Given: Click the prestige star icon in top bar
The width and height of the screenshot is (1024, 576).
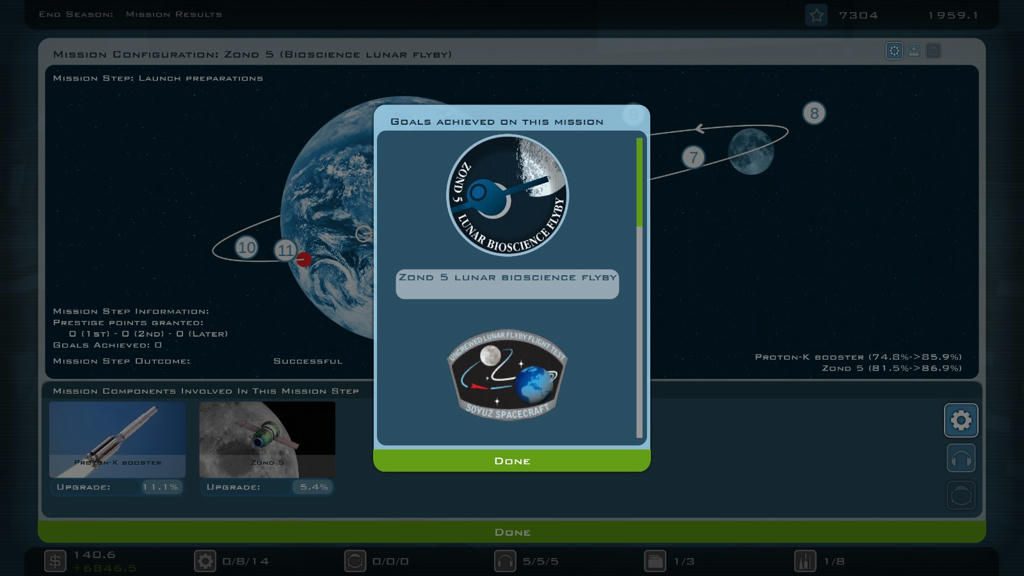Looking at the screenshot, I should (816, 15).
